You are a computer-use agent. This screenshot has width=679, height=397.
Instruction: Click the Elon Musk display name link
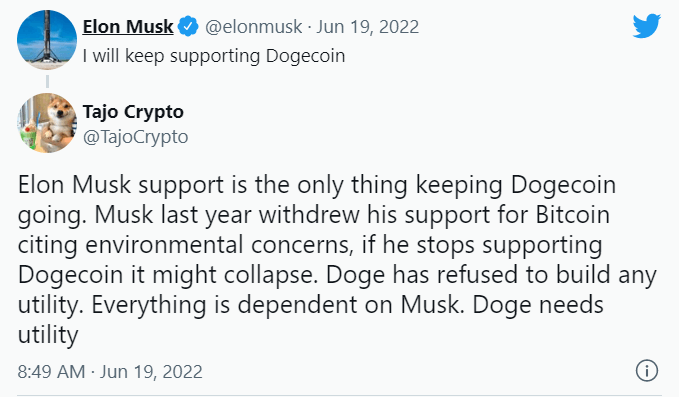click(128, 26)
